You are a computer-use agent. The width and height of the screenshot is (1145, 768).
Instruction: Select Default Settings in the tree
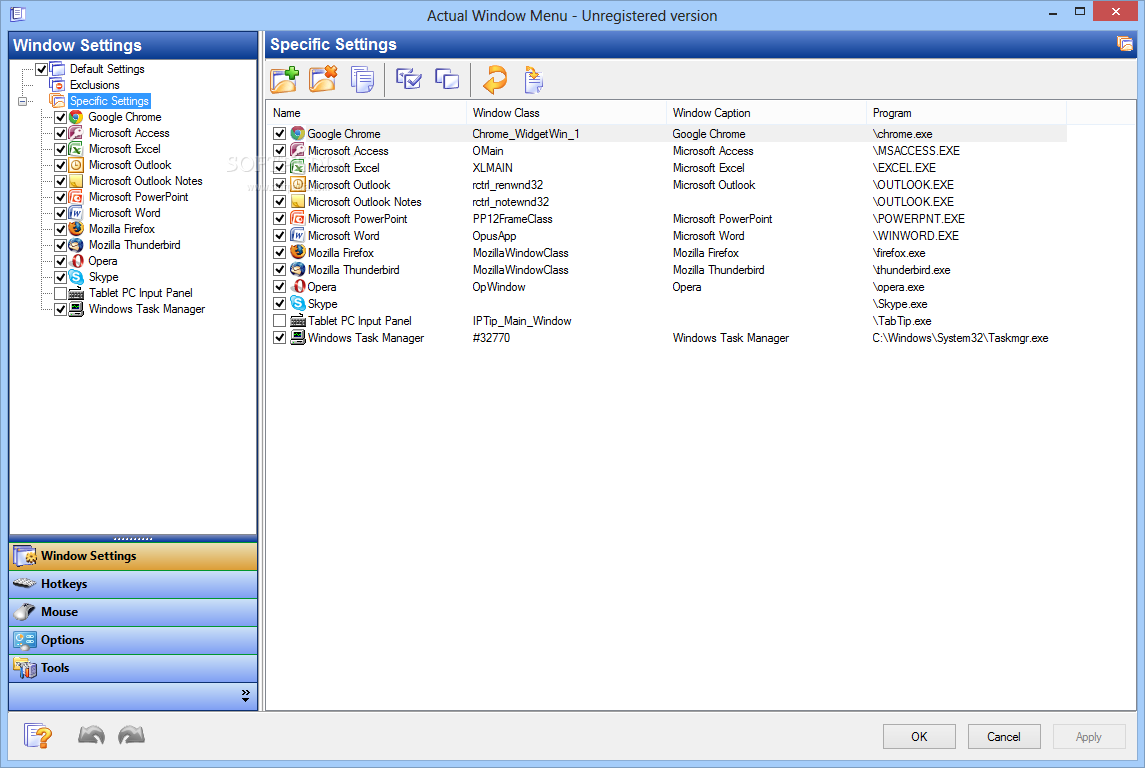[107, 69]
